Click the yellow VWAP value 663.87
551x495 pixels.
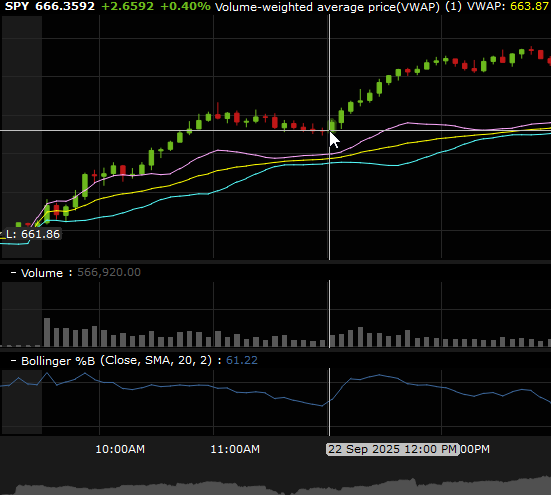click(x=529, y=6)
